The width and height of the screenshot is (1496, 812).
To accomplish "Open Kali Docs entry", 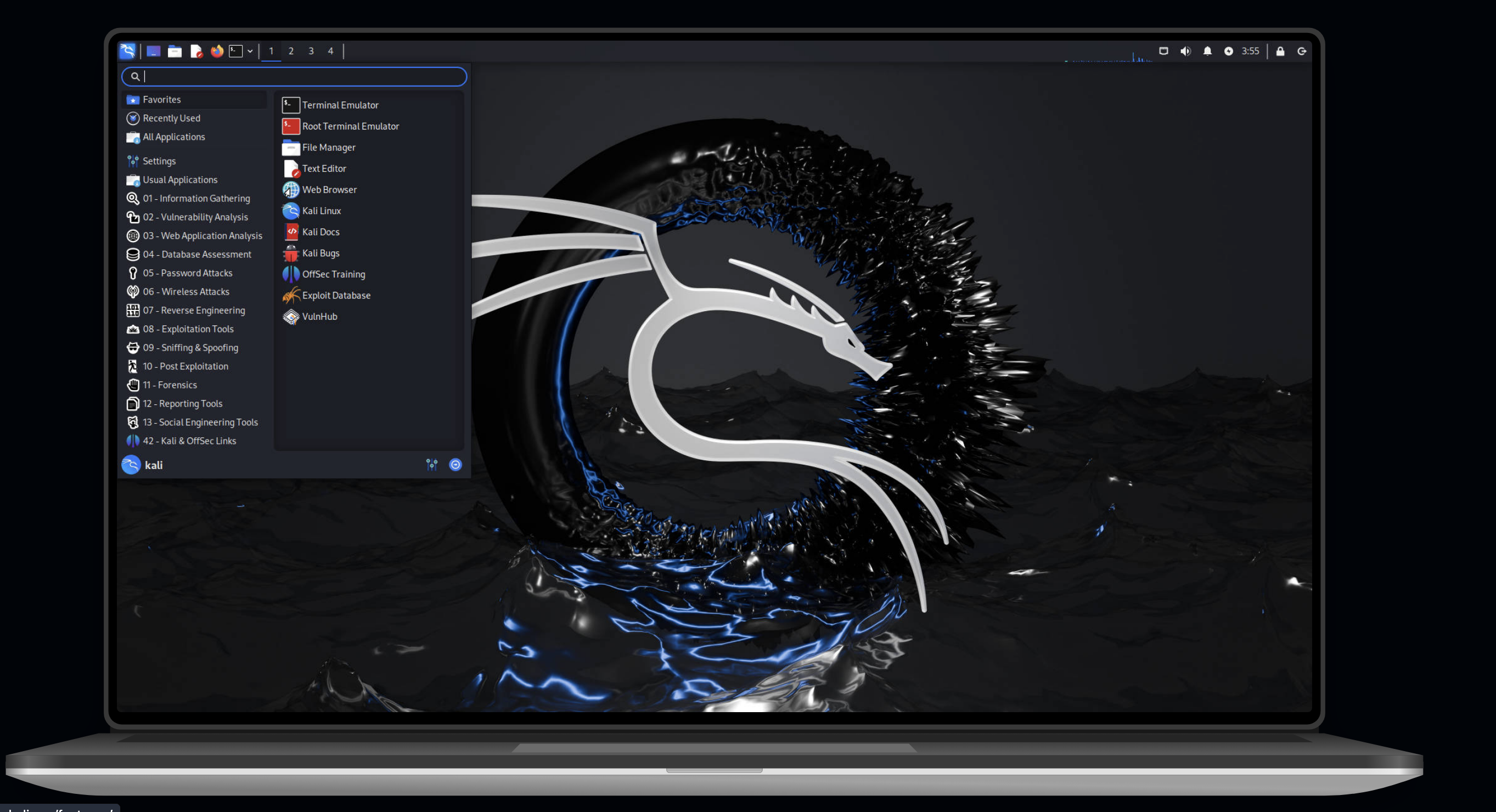I will point(369,232).
